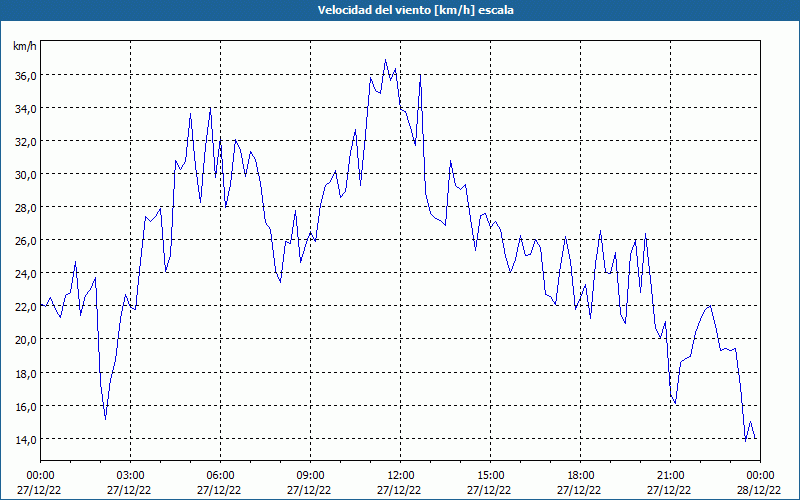Click the 20,0 y-axis value
The width and height of the screenshot is (800, 500).
pos(26,340)
